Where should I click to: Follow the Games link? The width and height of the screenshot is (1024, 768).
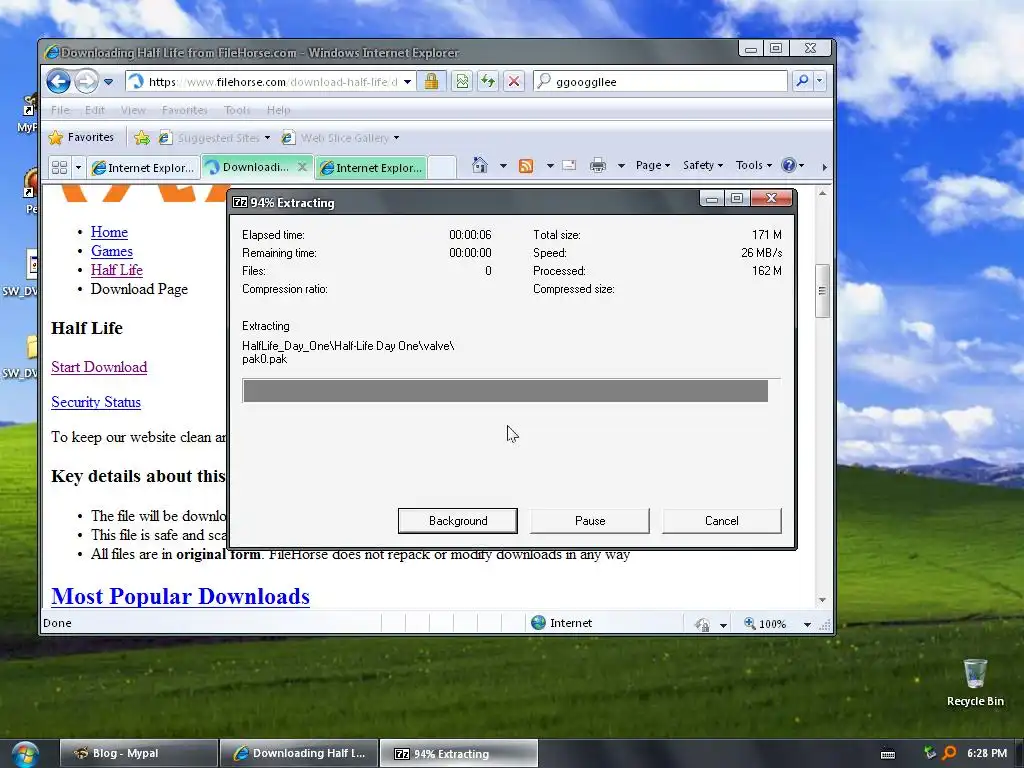click(x=112, y=251)
